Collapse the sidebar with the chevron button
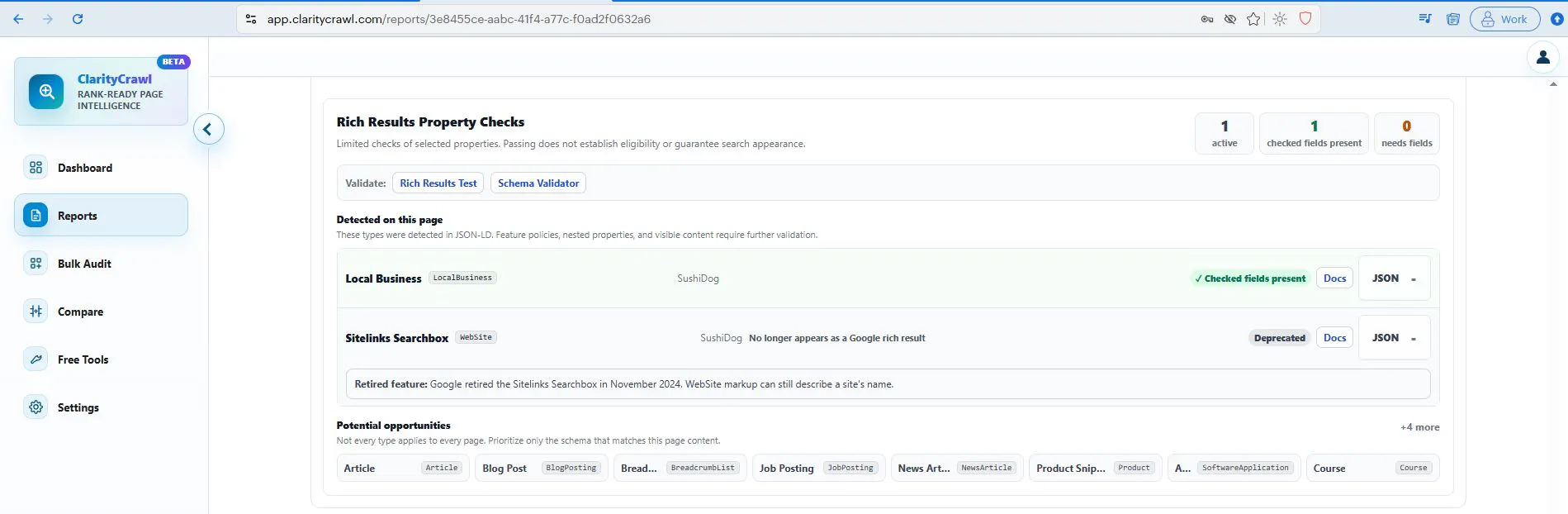The height and width of the screenshot is (514, 1568). [x=208, y=129]
